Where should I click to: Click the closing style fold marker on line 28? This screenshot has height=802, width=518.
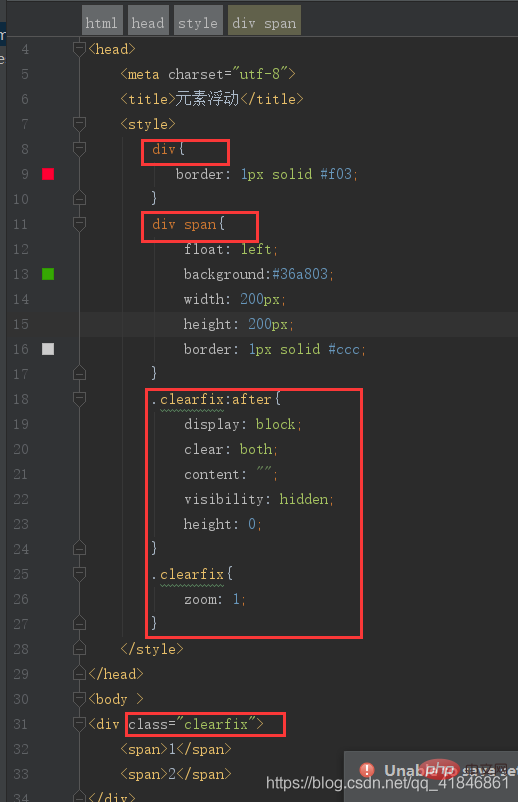(79, 649)
